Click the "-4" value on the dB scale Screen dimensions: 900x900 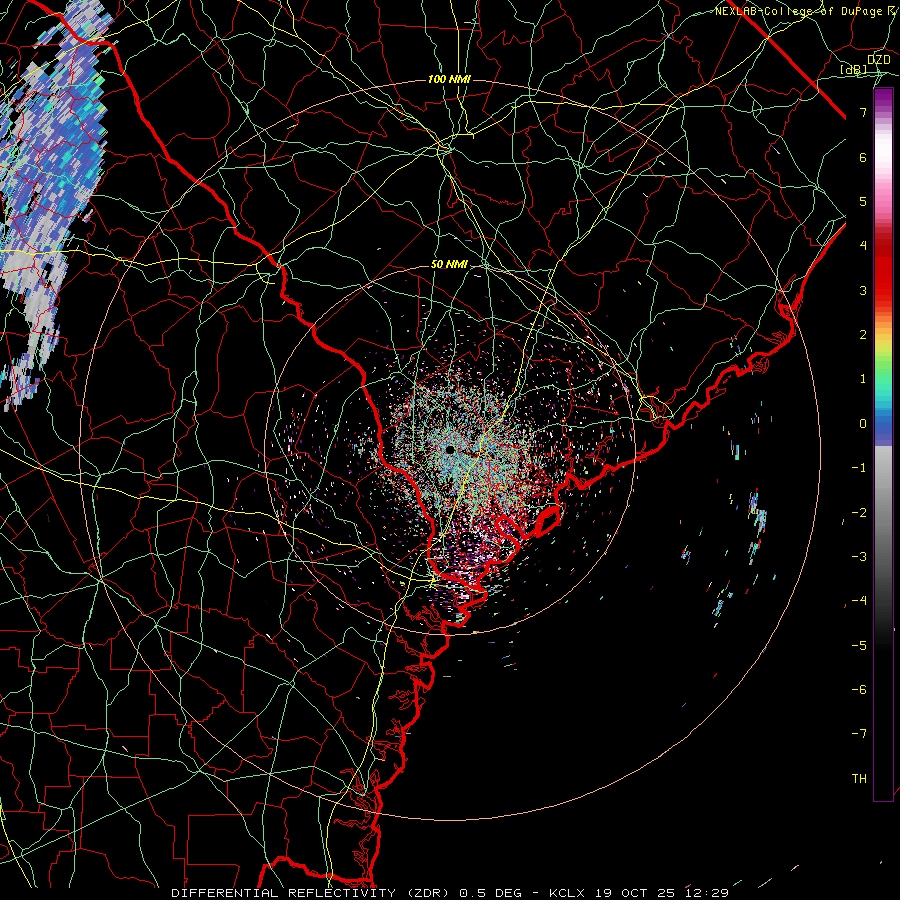859,601
